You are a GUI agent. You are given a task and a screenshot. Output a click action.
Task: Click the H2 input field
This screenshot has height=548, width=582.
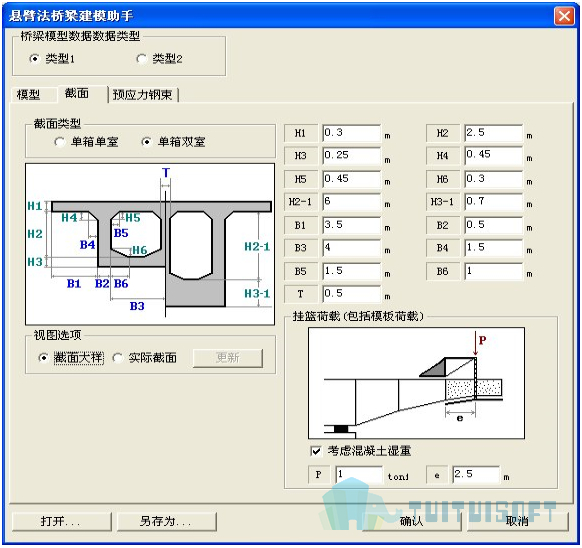494,133
